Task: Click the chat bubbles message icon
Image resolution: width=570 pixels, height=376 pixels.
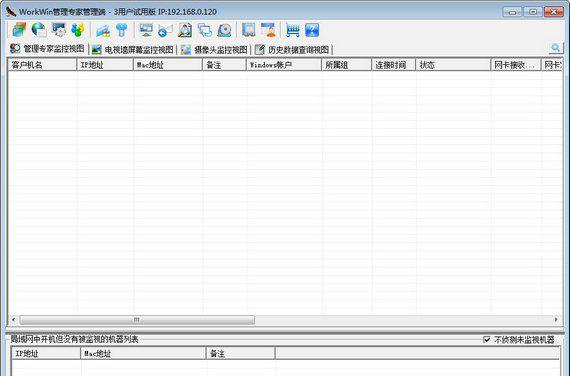Action: (x=205, y=30)
